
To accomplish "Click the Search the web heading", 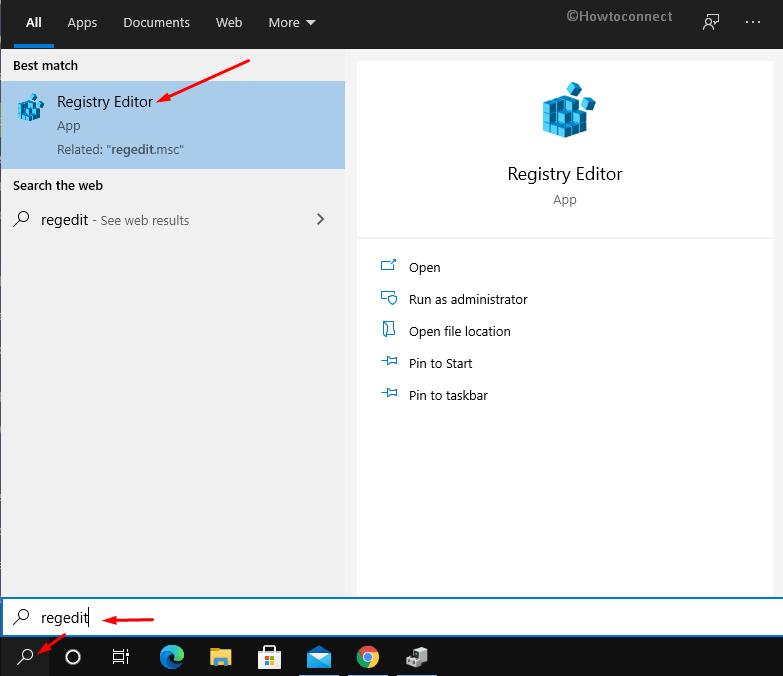I will (58, 185).
